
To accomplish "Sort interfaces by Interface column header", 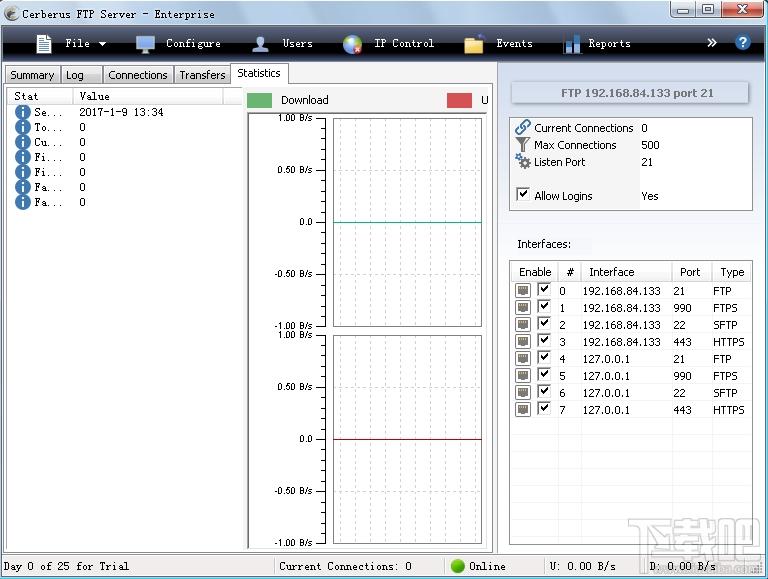I will click(626, 272).
